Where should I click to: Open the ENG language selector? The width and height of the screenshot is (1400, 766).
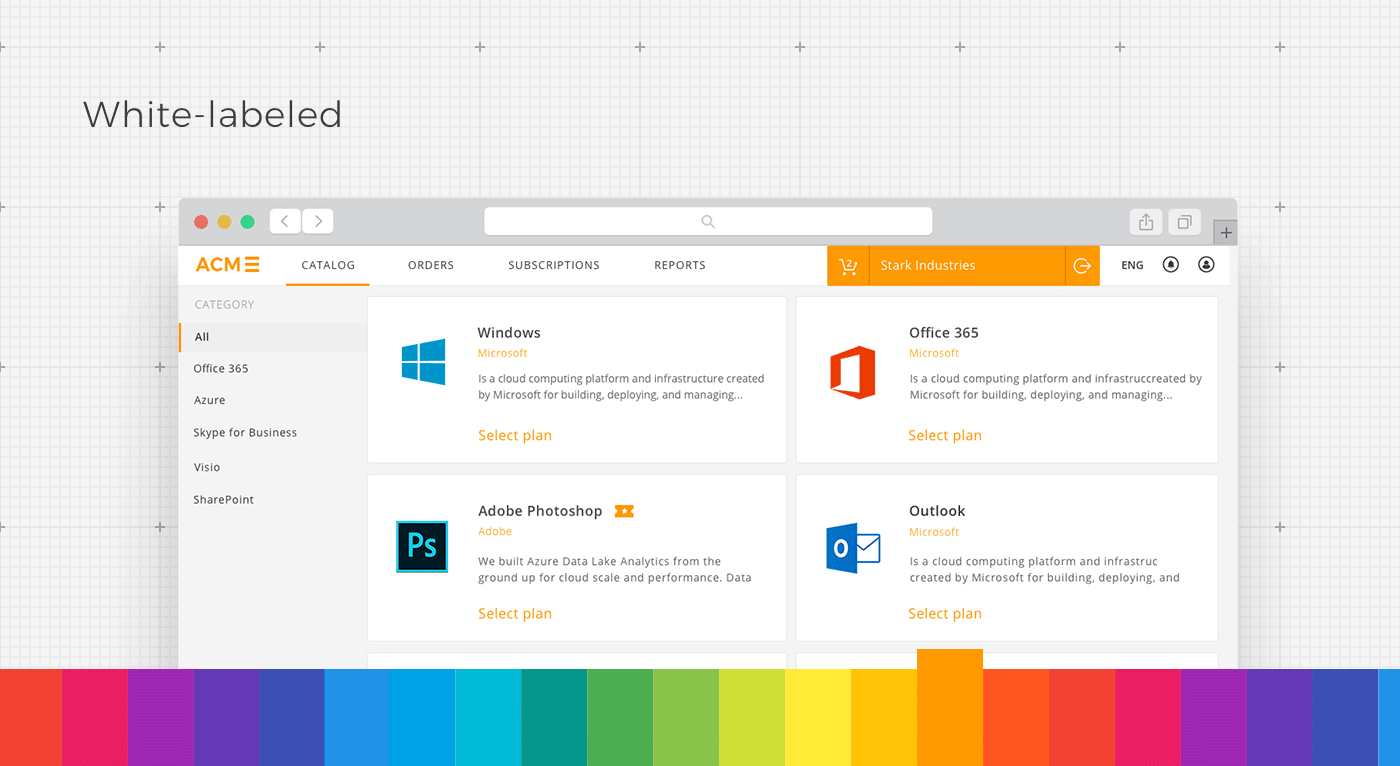click(1132, 266)
